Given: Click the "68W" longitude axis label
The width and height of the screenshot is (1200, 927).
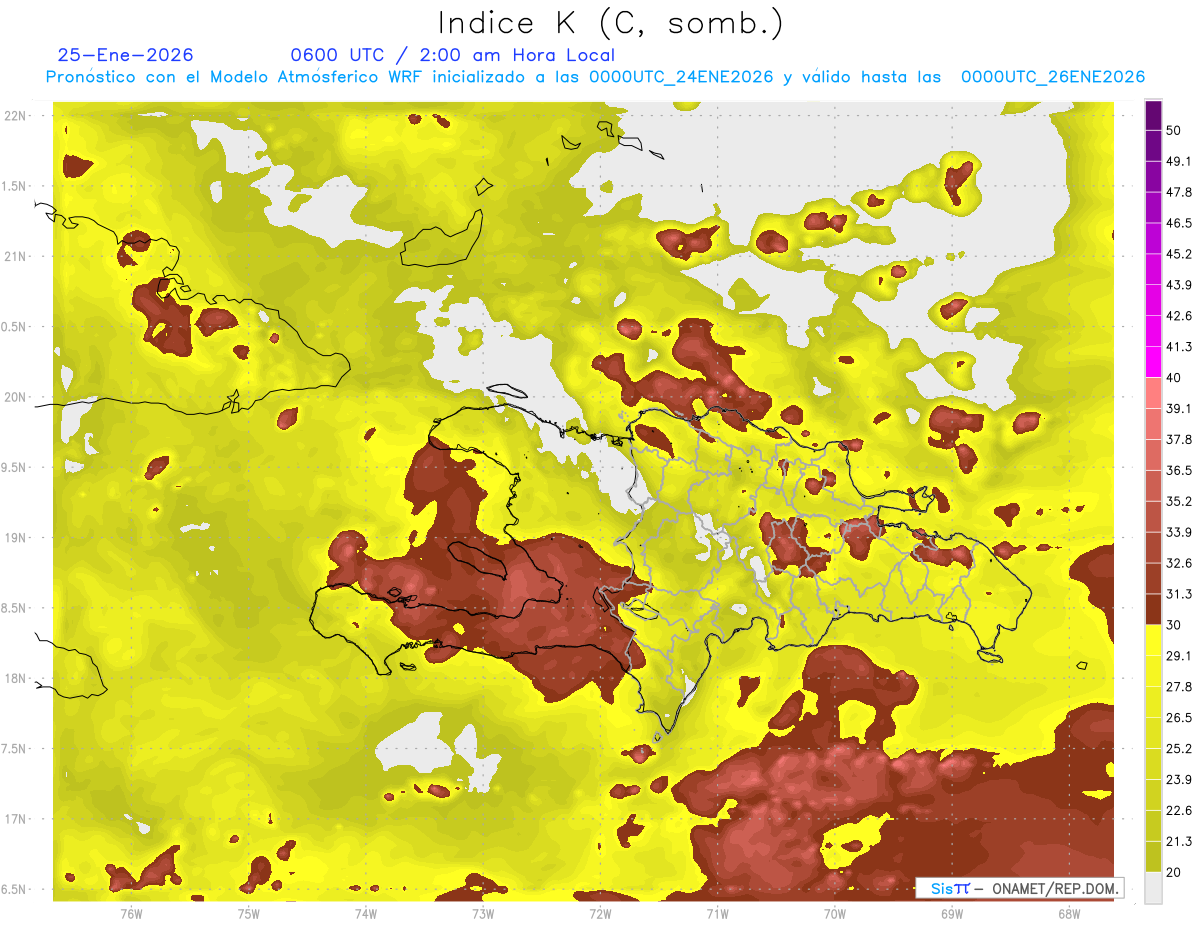Looking at the screenshot, I should [x=1069, y=914].
